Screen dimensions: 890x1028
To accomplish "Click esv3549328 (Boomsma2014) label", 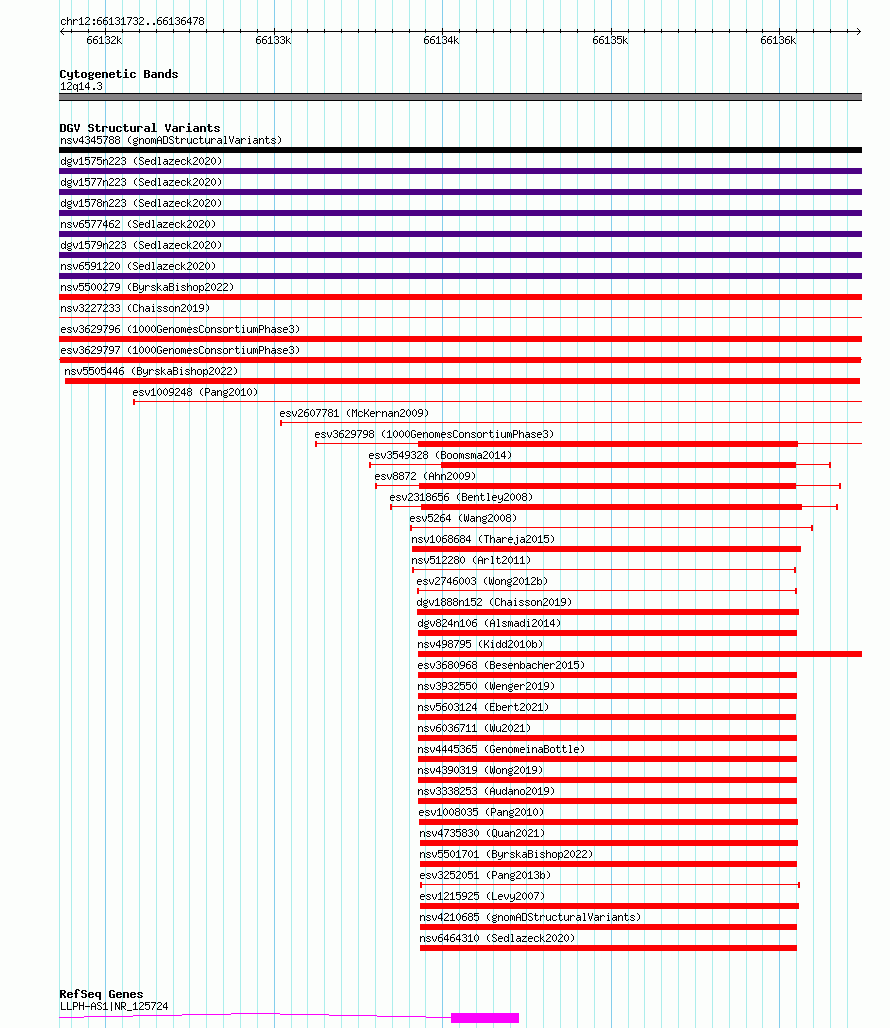I will pos(440,455).
